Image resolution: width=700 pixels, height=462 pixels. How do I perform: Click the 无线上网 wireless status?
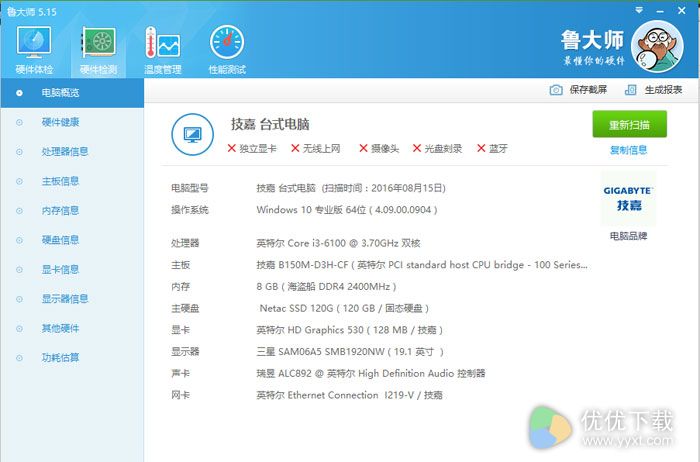(x=316, y=149)
